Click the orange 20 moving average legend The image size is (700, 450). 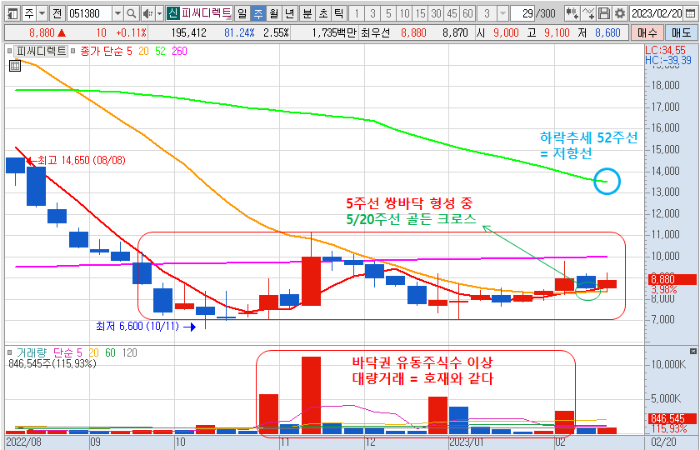click(143, 51)
